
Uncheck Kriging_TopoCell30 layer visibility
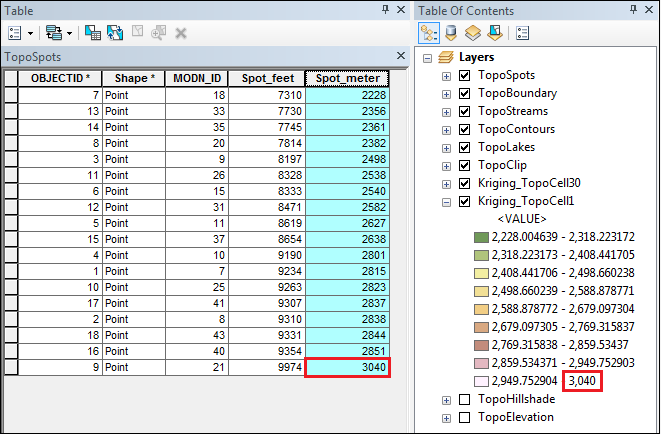pos(465,184)
